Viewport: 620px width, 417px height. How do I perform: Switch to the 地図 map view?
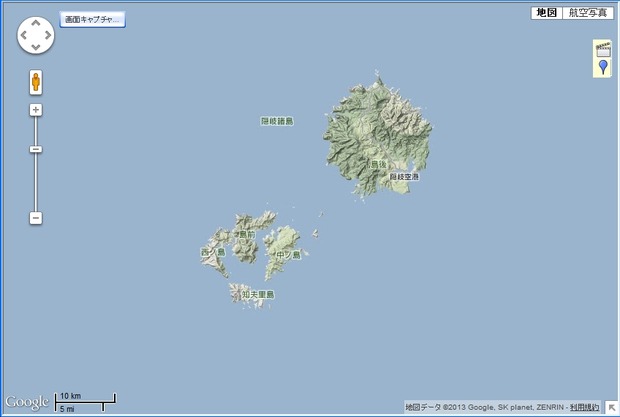coord(546,13)
